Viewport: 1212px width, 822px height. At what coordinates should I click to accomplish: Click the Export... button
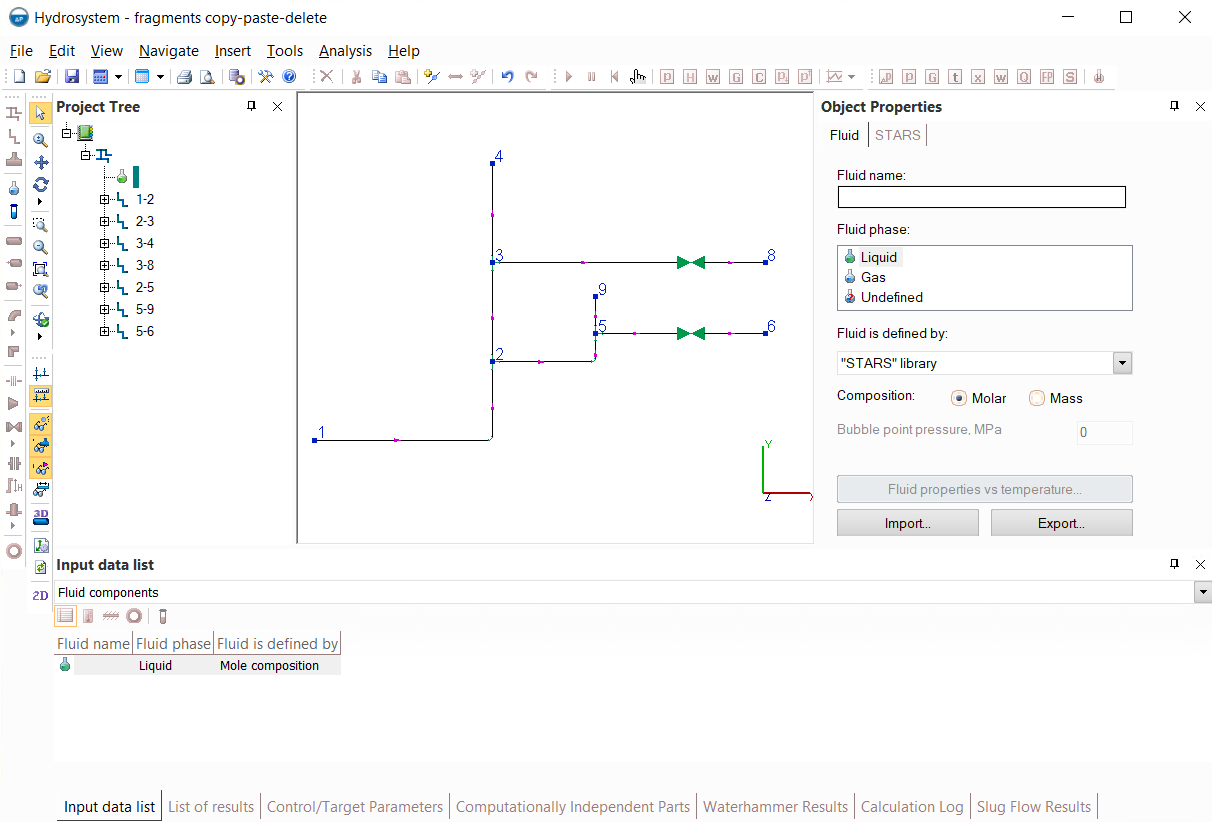(1061, 523)
